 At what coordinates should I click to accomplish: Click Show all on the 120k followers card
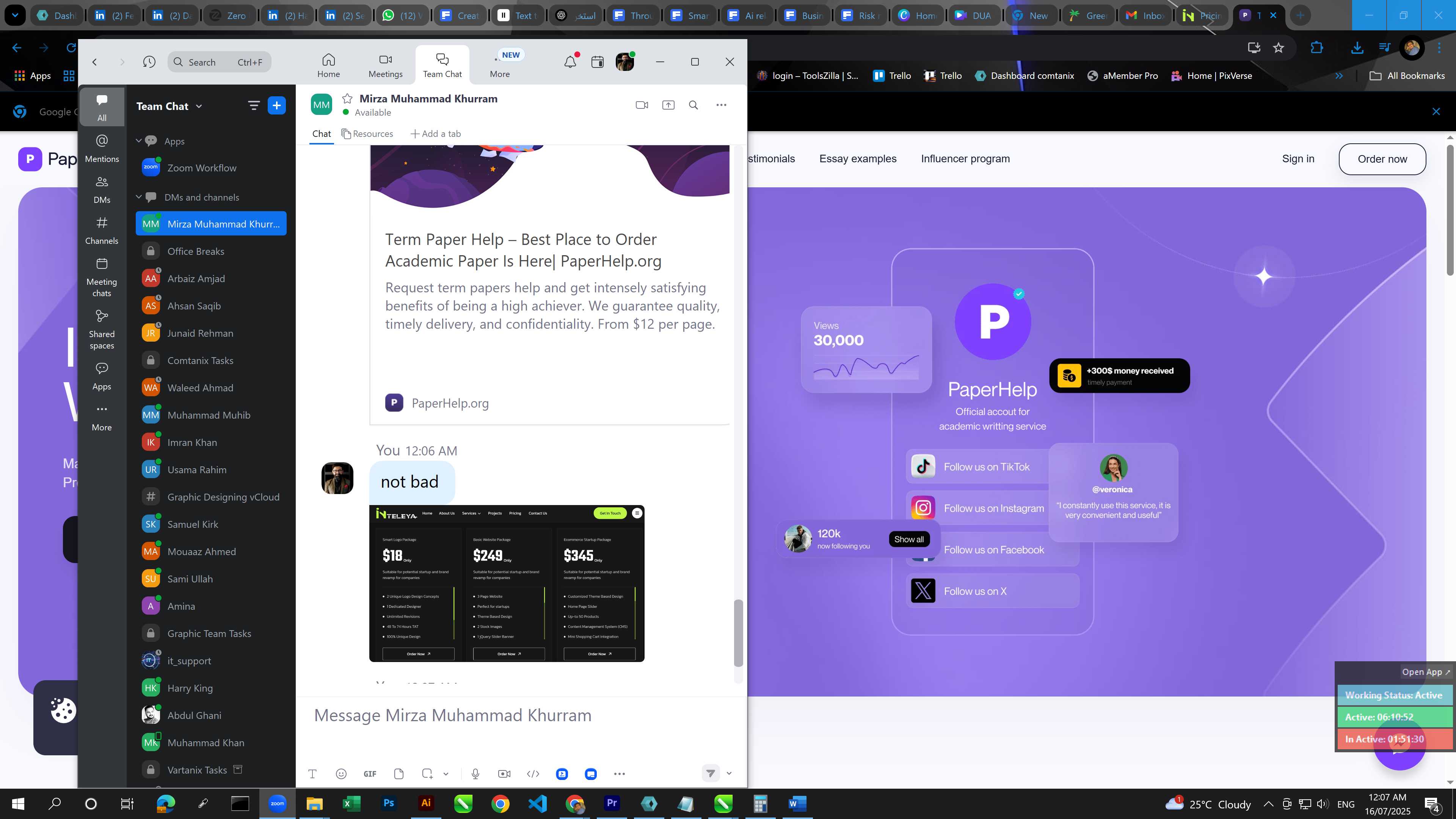(909, 539)
